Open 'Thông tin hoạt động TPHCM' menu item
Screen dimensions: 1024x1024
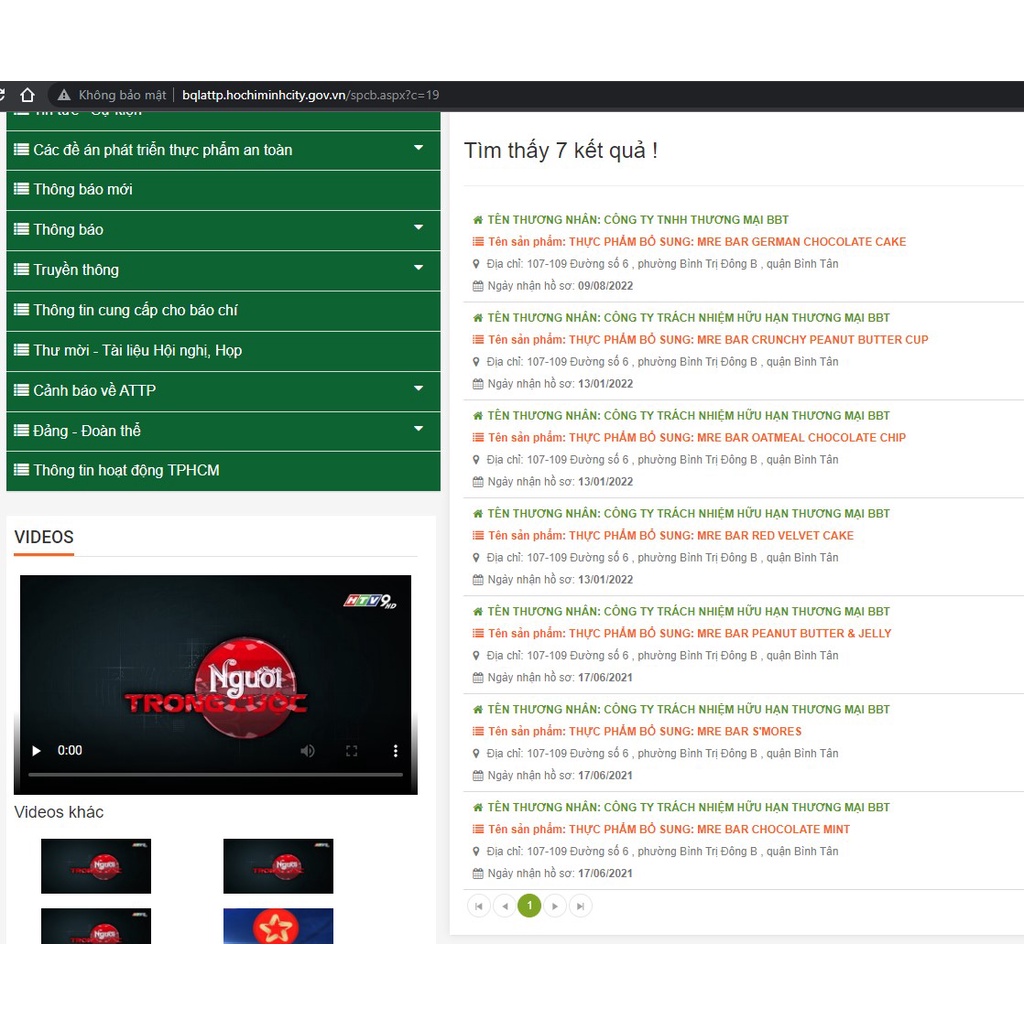click(126, 470)
